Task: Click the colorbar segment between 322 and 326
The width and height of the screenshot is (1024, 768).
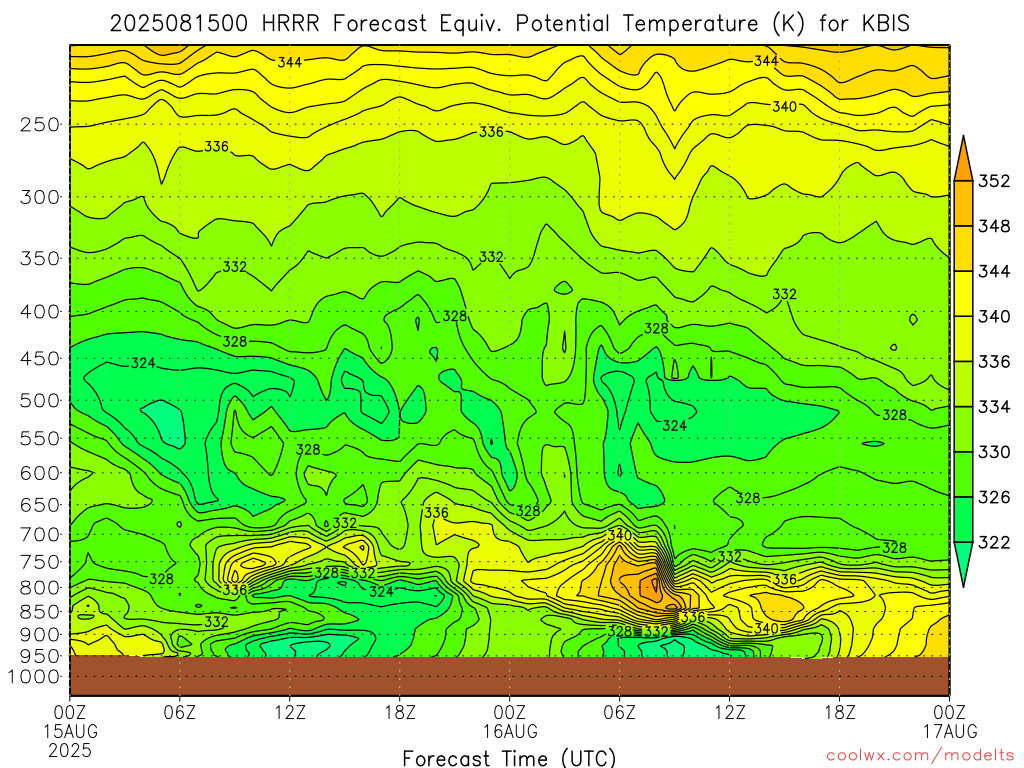Action: 963,520
